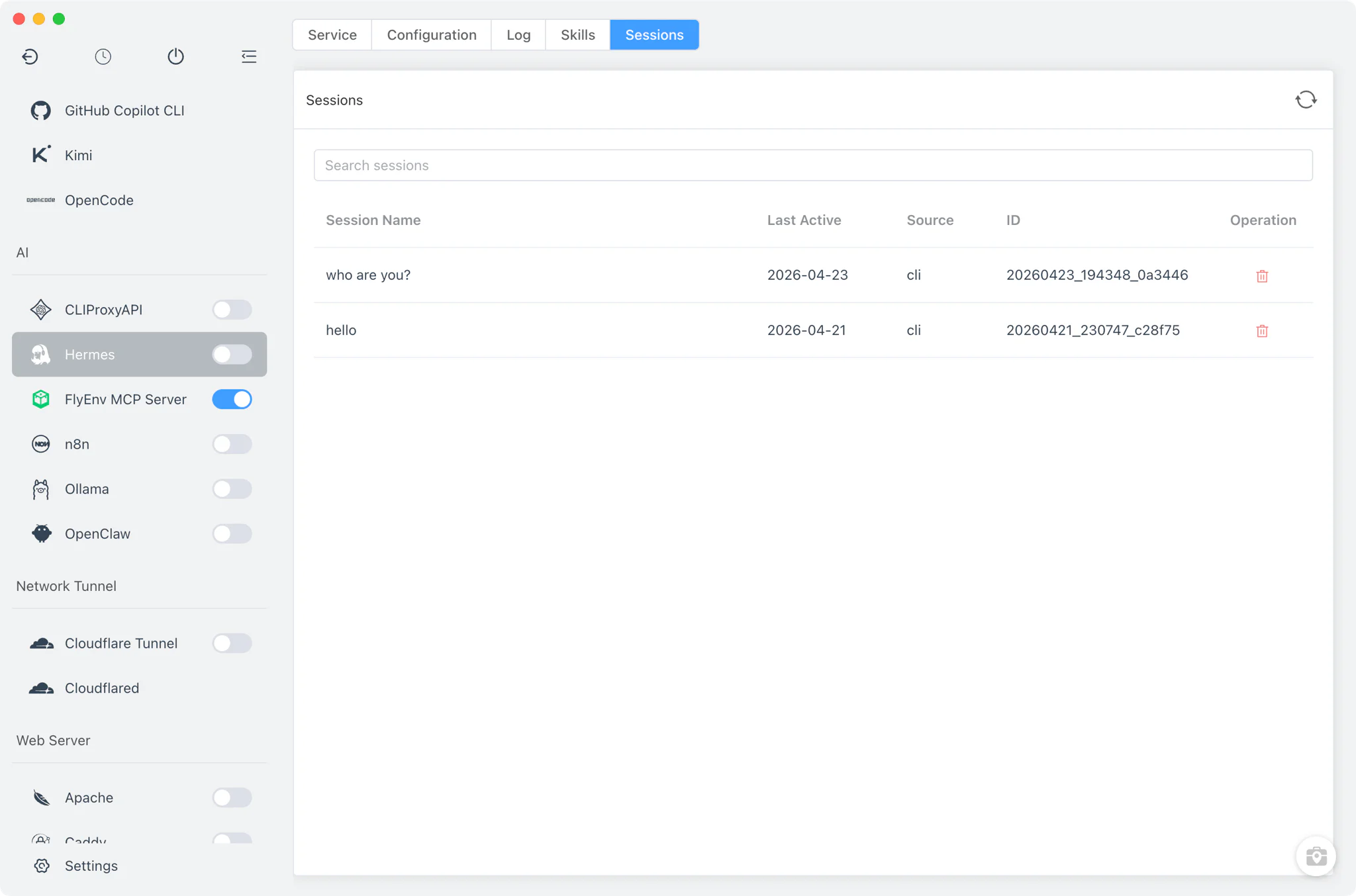Enable the Cloudflare Tunnel switch
1356x896 pixels.
click(x=232, y=643)
